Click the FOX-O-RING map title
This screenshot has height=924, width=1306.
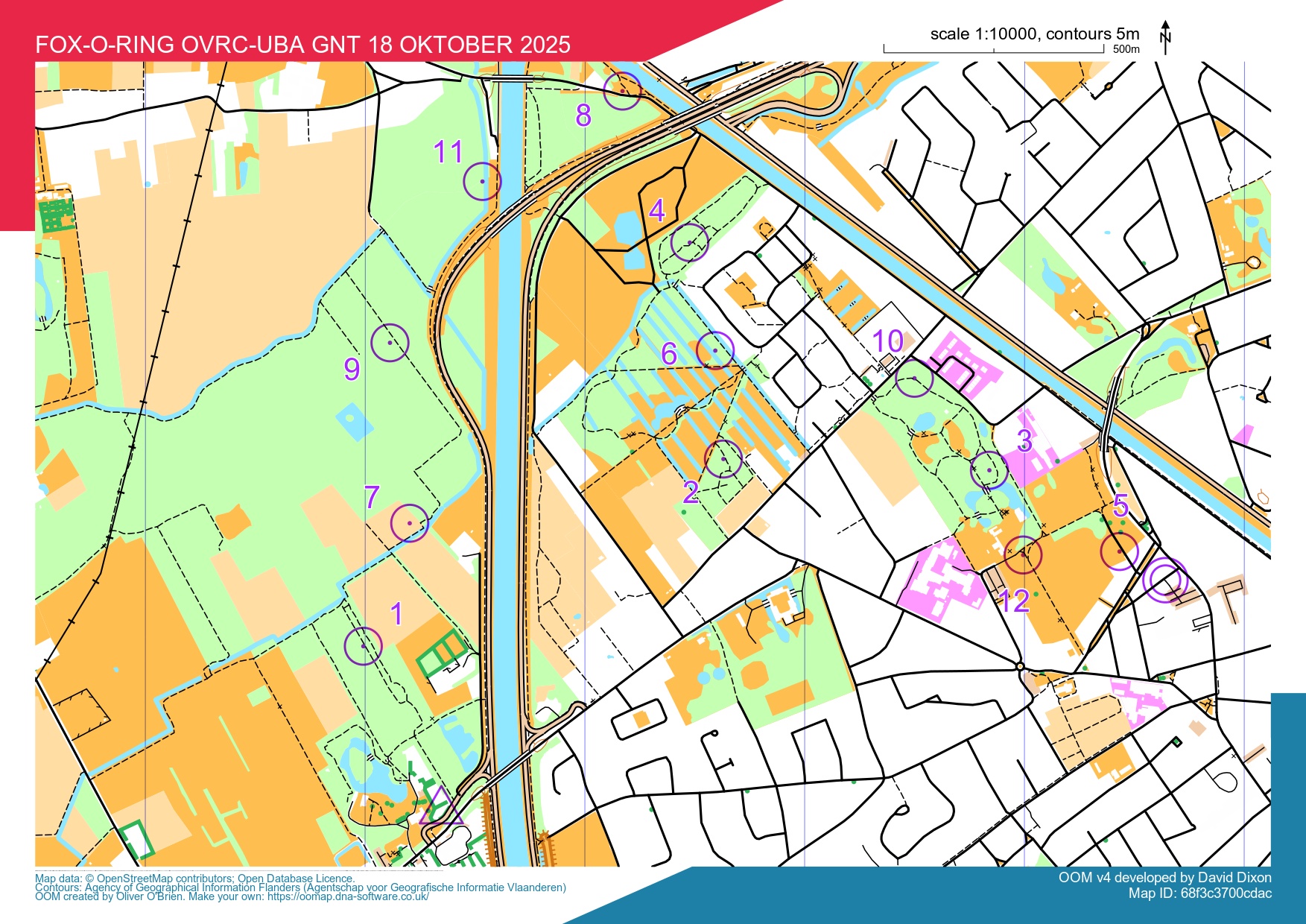point(302,45)
